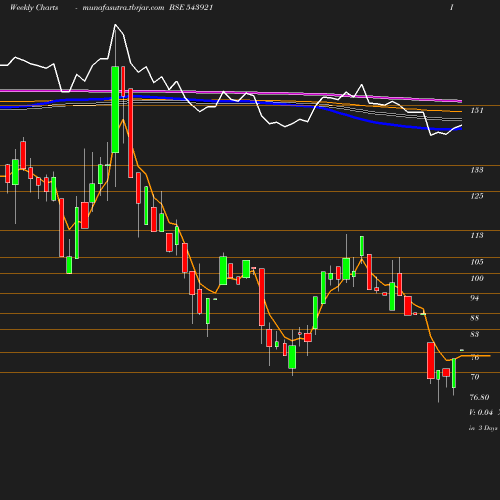The height and width of the screenshot is (500, 500).
Task: Click the 105 price axis label
Action: 477,262
